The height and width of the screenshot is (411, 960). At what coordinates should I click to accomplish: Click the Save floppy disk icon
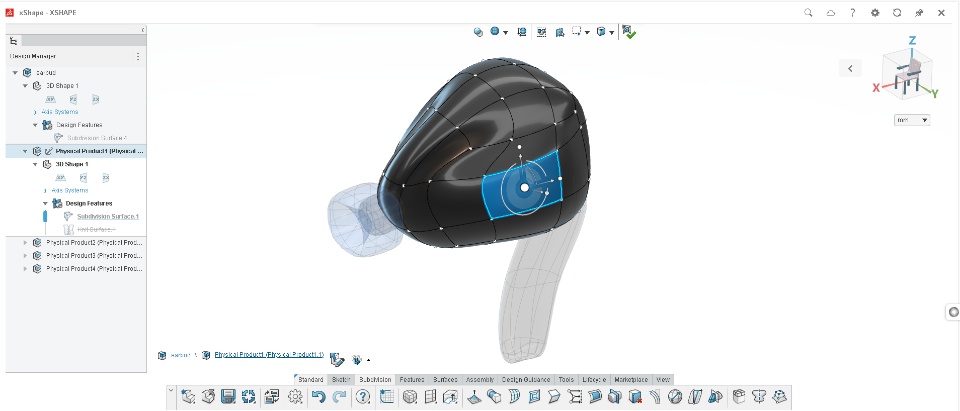point(228,397)
